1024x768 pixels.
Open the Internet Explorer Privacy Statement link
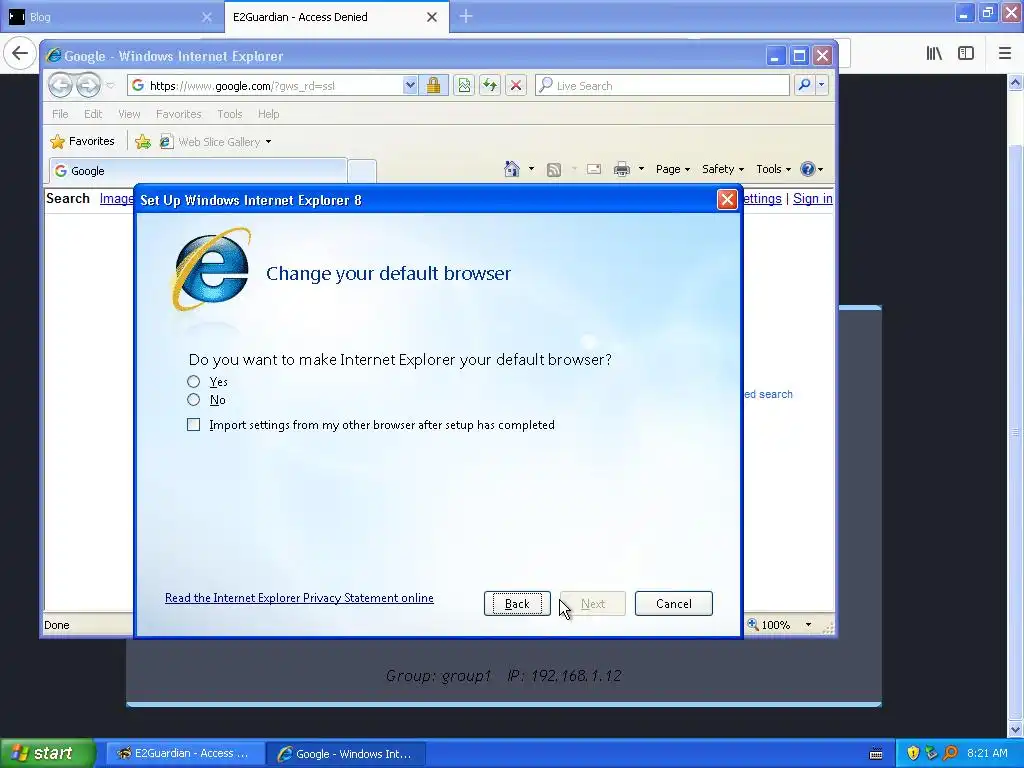coord(299,598)
